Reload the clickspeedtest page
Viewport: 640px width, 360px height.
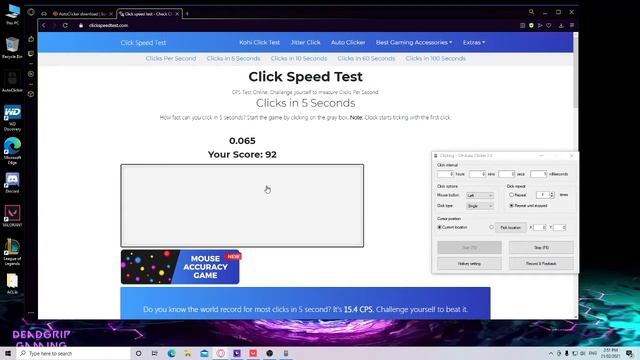pos(65,25)
